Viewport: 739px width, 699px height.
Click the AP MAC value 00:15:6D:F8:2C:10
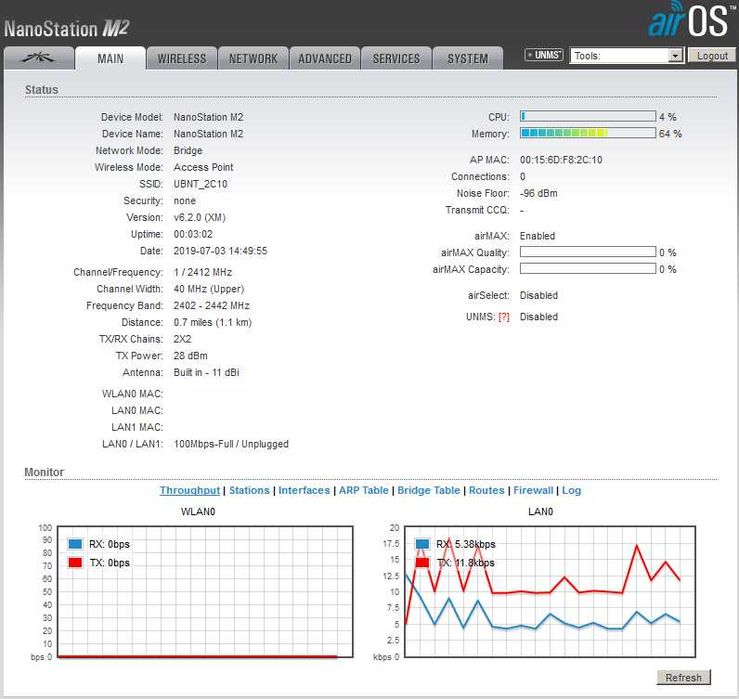tap(561, 160)
